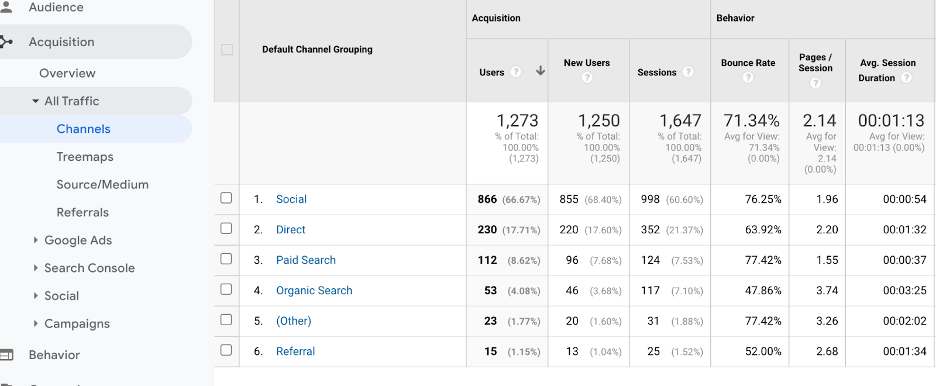
Task: Open help icon for Avg. Session Duration
Action: (x=906, y=78)
